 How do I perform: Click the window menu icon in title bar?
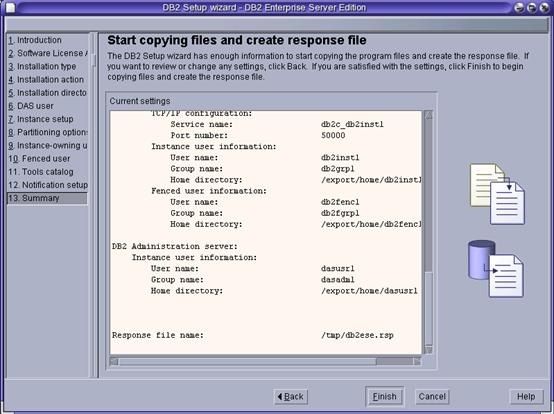pyautogui.click(x=11, y=7)
